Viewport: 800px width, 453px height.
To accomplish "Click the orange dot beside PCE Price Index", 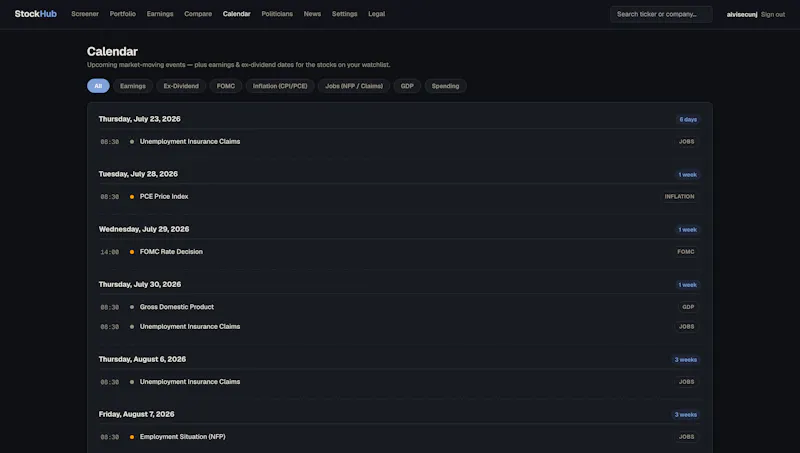I will (132, 196).
